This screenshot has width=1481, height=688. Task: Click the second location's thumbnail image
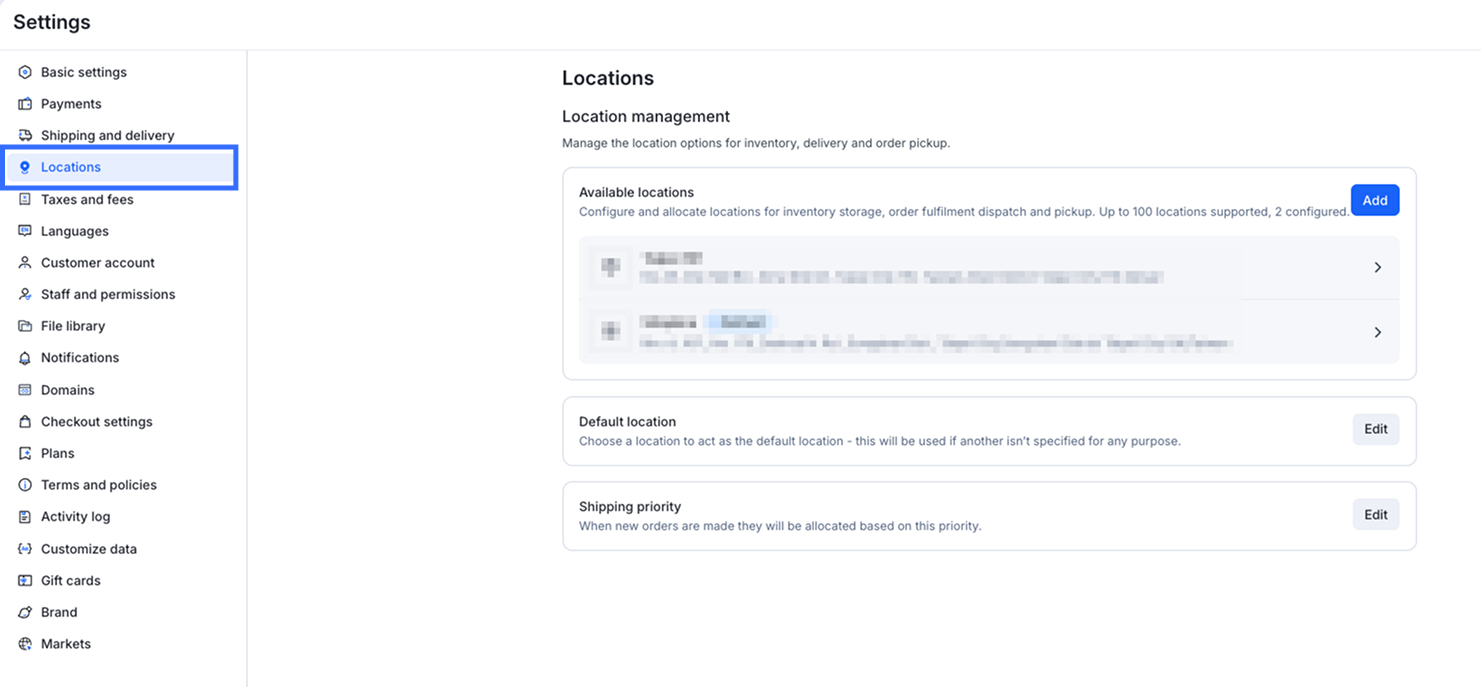coord(611,330)
